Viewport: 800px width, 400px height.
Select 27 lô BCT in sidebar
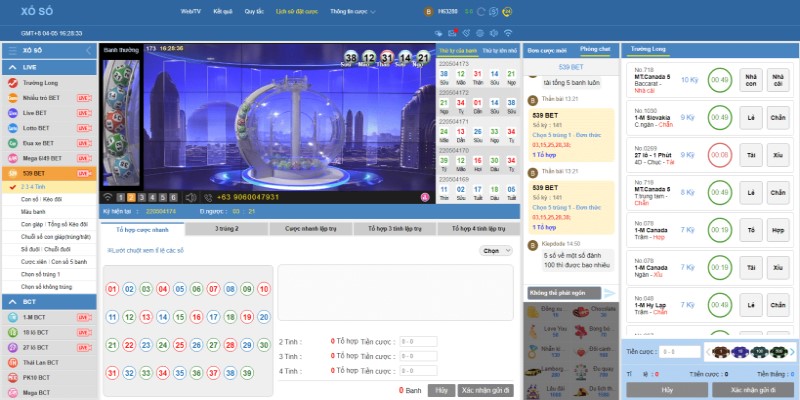(x=49, y=347)
